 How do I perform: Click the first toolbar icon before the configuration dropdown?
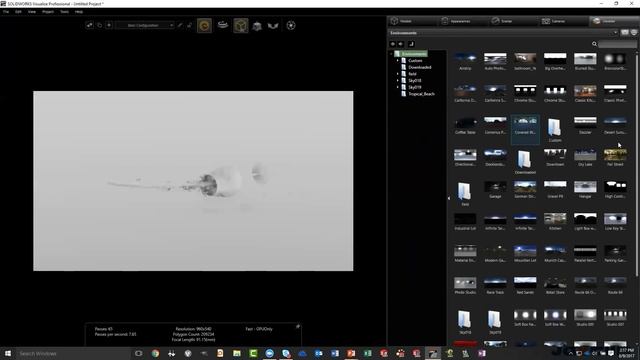click(x=89, y=25)
